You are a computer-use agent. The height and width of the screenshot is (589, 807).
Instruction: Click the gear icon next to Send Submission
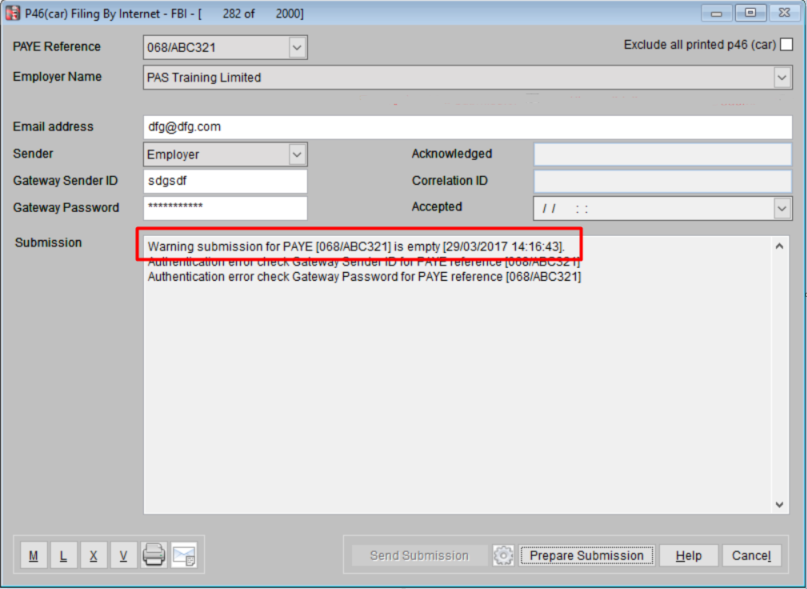503,555
